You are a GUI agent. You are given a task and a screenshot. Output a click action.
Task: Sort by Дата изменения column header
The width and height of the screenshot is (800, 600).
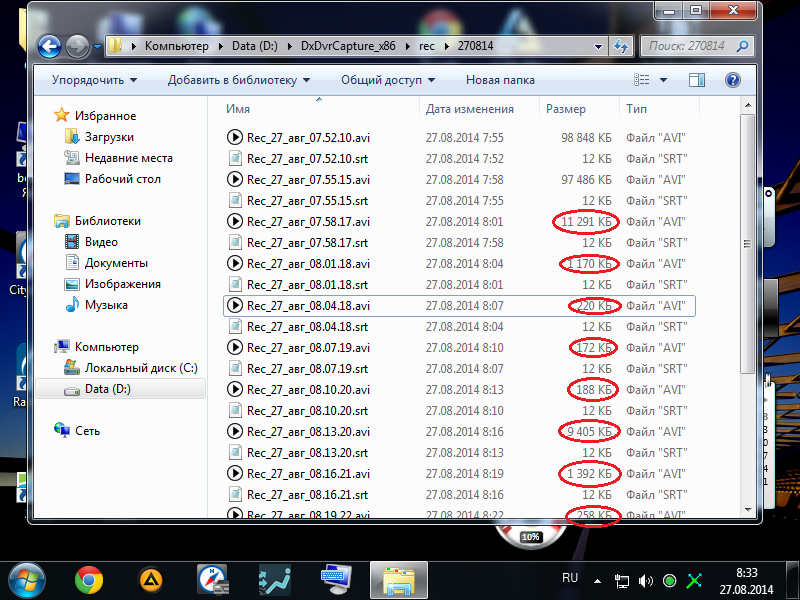(469, 109)
